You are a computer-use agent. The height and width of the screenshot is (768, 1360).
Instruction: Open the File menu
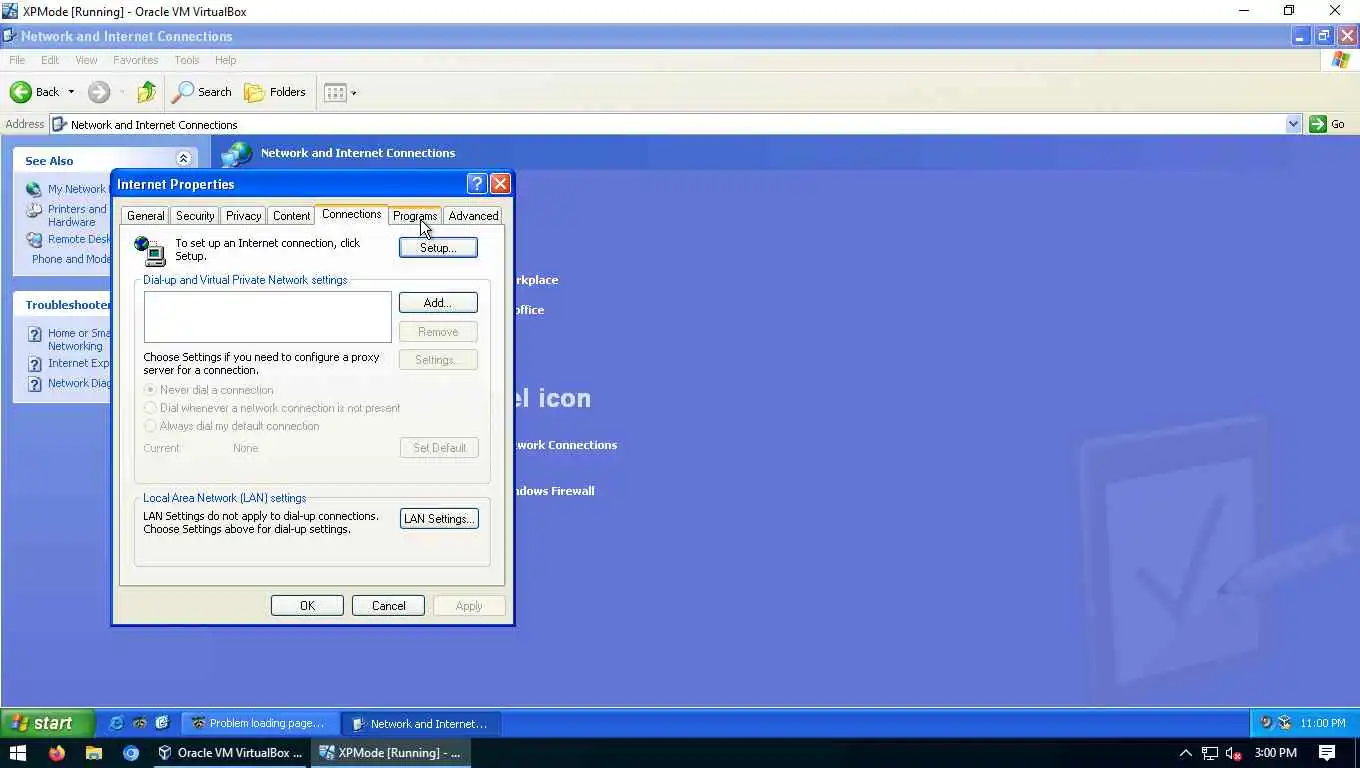17,60
